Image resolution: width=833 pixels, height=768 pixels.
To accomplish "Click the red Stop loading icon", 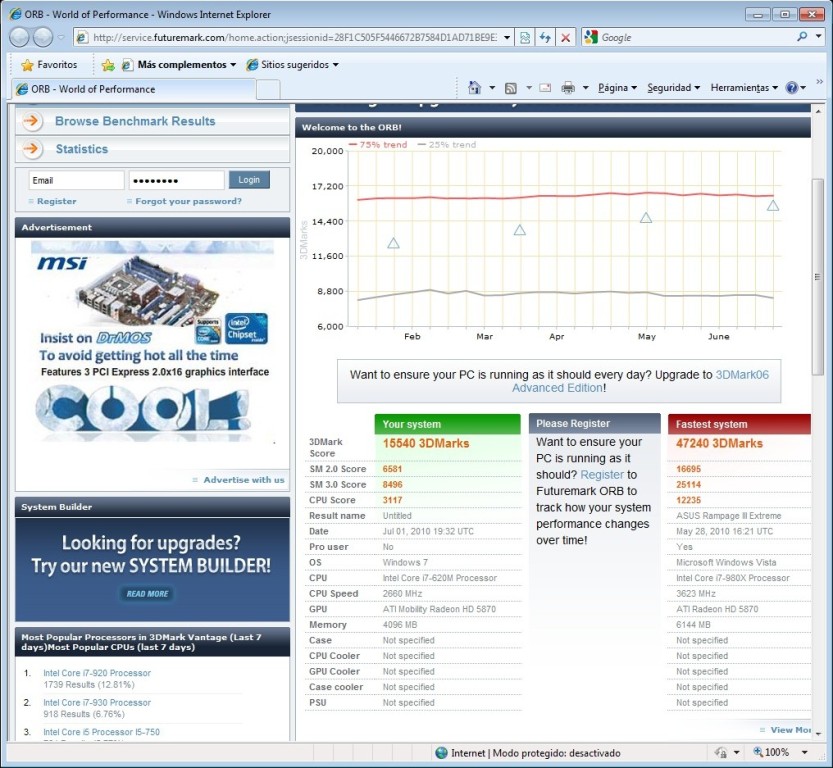I will [566, 38].
